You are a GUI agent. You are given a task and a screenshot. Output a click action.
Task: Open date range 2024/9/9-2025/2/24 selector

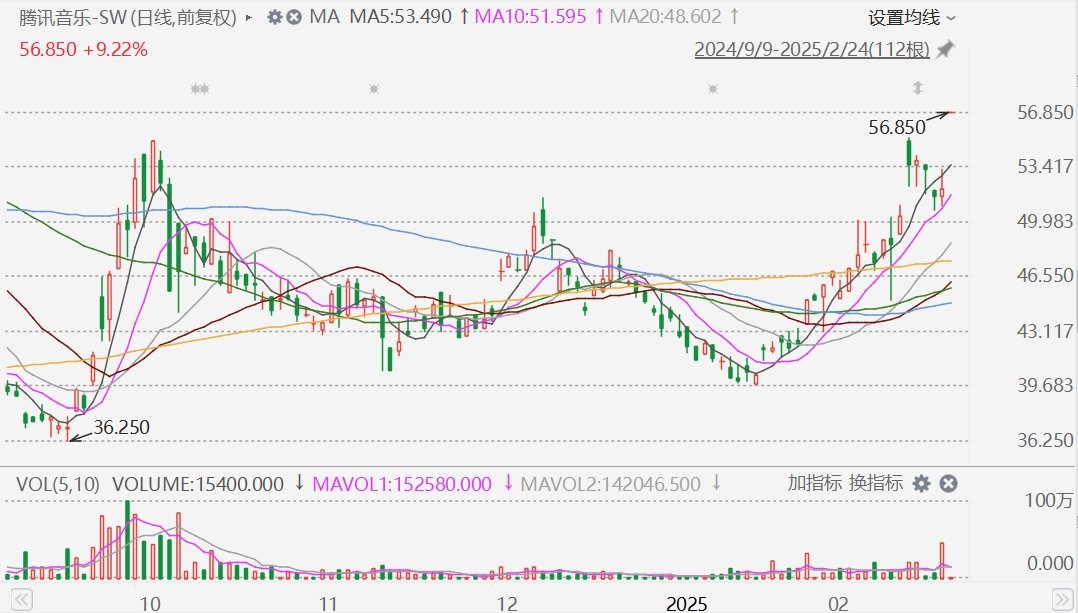coord(812,49)
